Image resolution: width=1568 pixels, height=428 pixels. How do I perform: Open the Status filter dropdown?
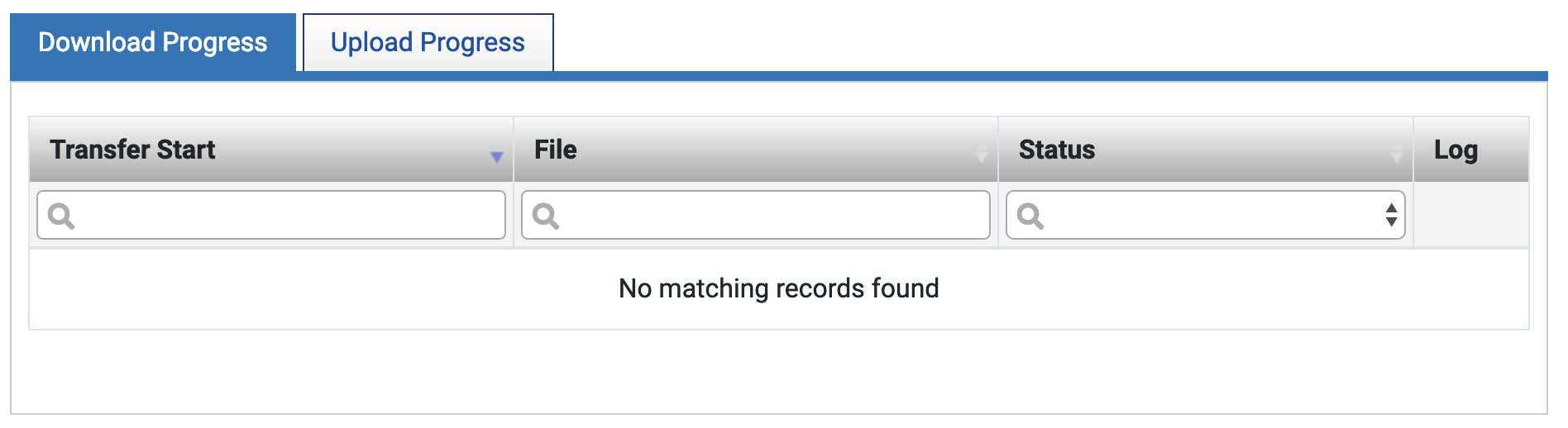1207,216
